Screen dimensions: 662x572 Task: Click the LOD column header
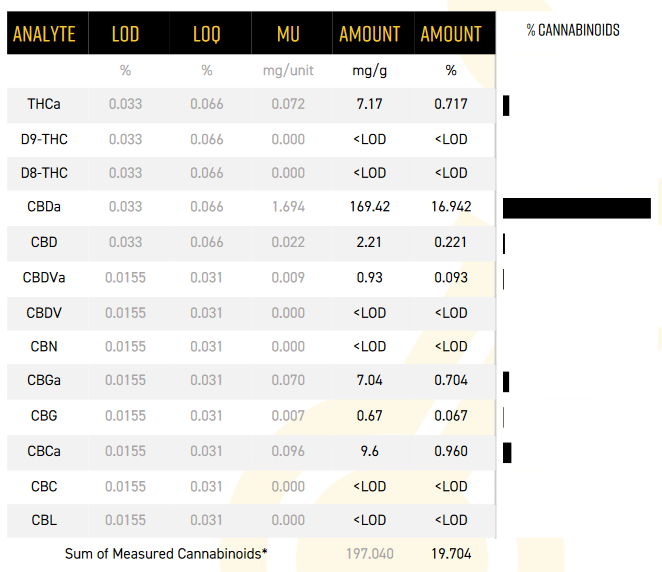click(126, 34)
